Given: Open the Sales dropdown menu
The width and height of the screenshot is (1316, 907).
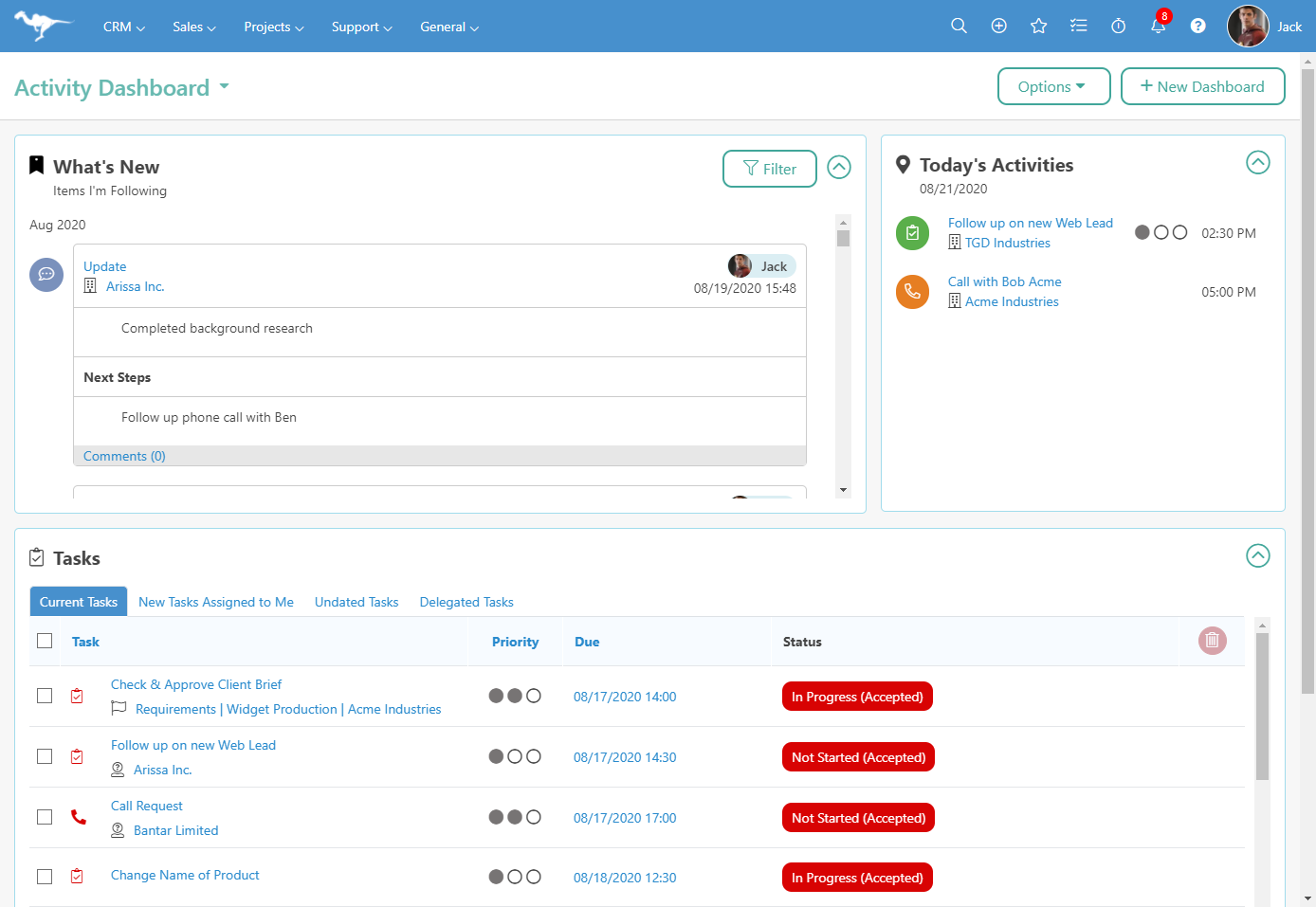Looking at the screenshot, I should [x=194, y=27].
